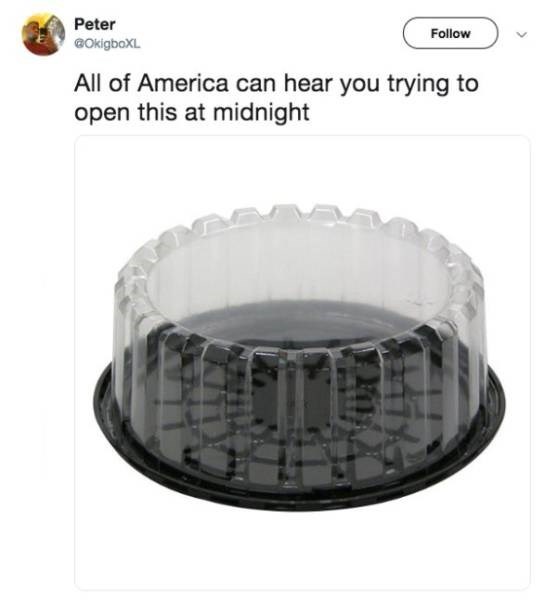Click Peter's profile avatar picture
Screen dimensions: 557x600
tap(43, 34)
